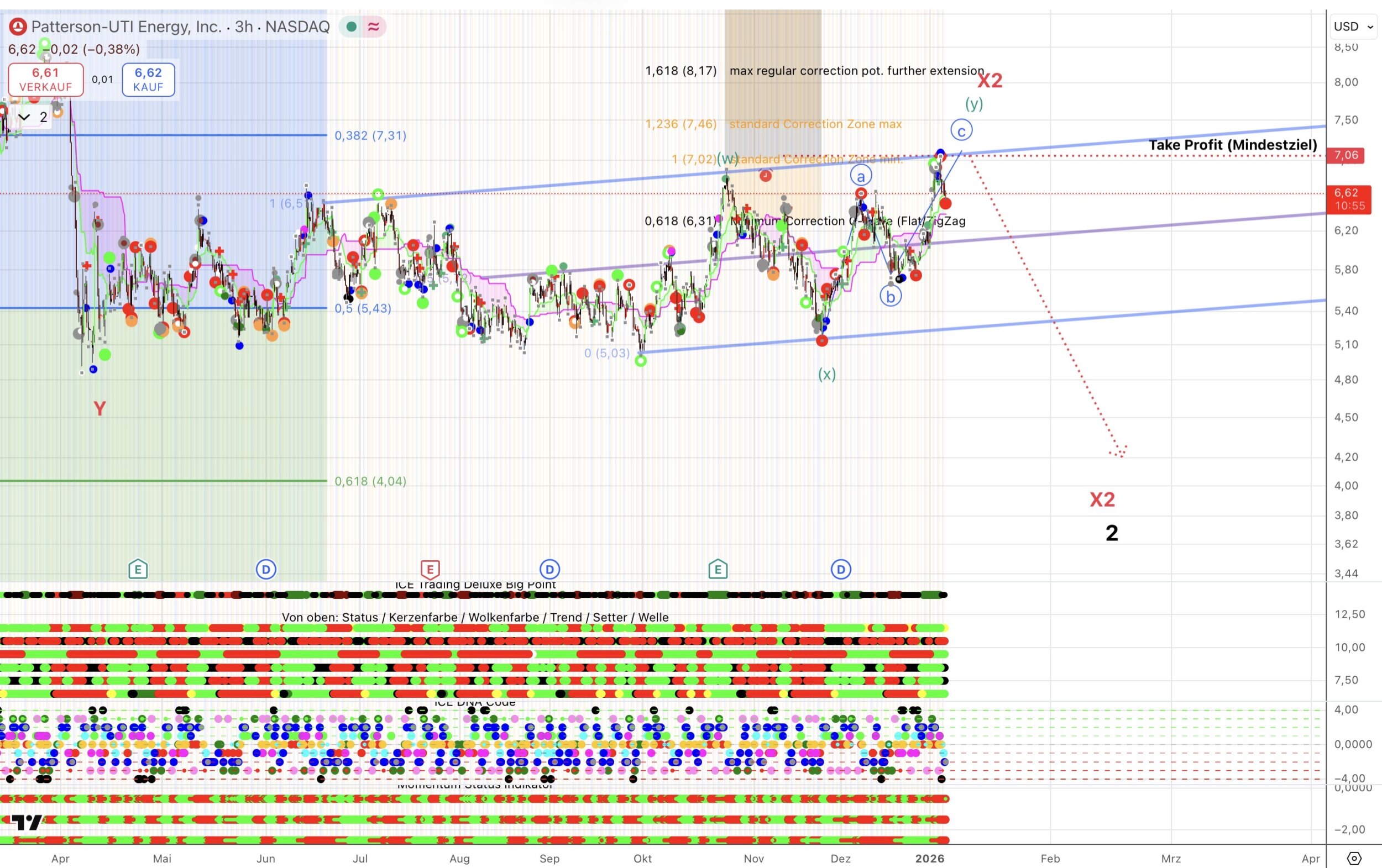The image size is (1382, 868).
Task: Click the pink approximate-equal data mode icon
Action: tap(374, 27)
